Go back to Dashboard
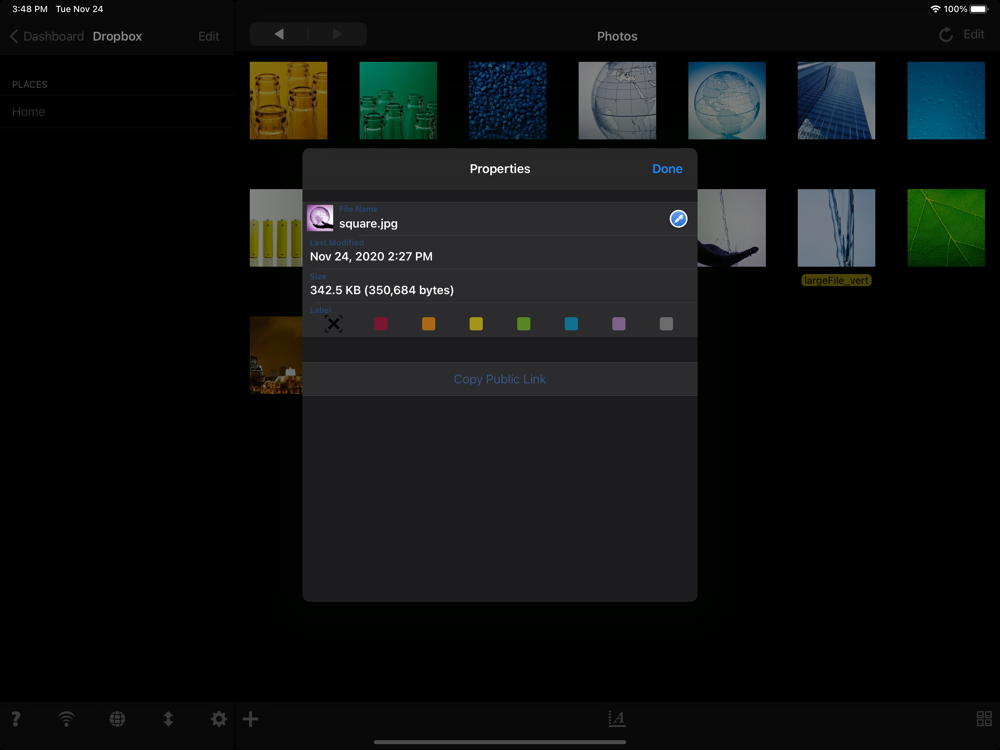Screen dimensions: 1000x750 pyautogui.click(x=47, y=36)
